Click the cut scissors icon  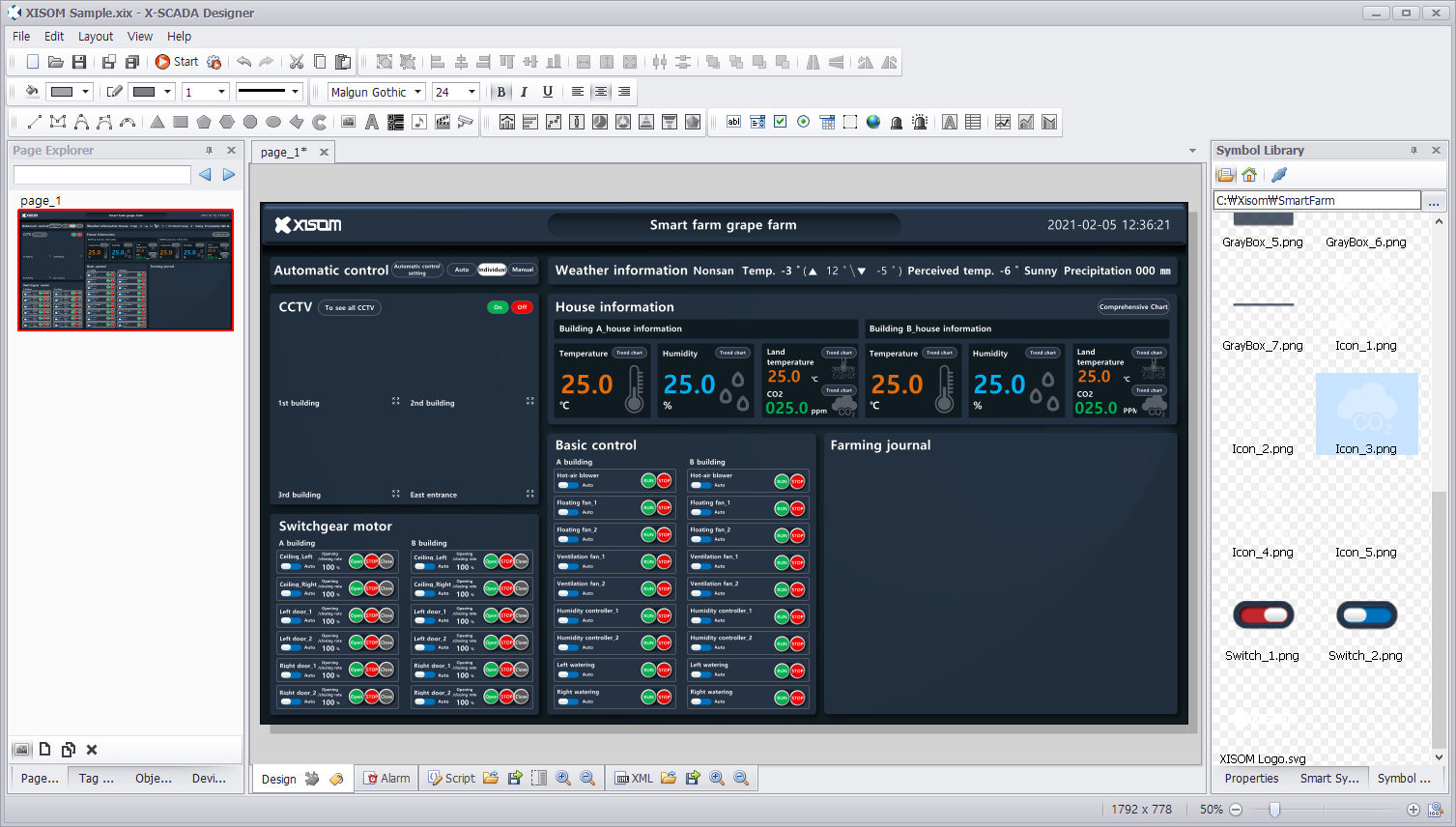(x=297, y=62)
